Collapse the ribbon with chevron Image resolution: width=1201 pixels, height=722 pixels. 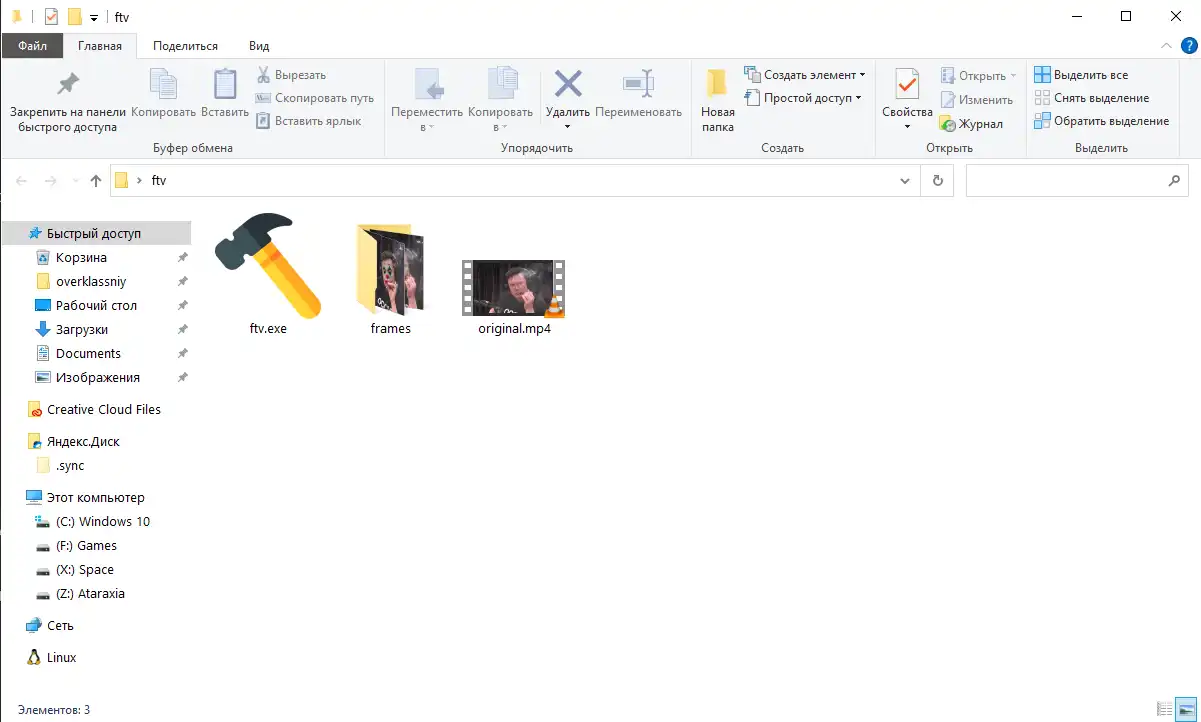pyautogui.click(x=1166, y=46)
